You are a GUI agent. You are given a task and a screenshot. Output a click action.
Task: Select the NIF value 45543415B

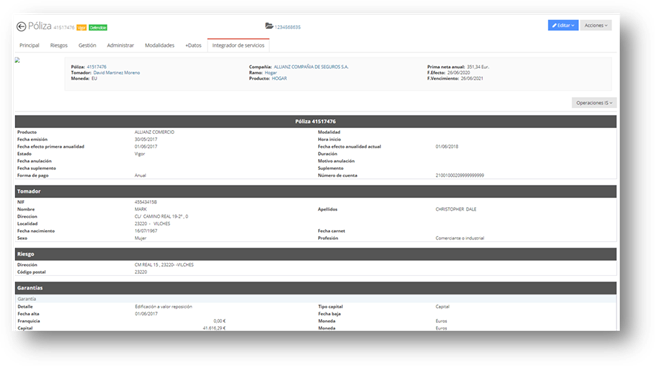146,202
